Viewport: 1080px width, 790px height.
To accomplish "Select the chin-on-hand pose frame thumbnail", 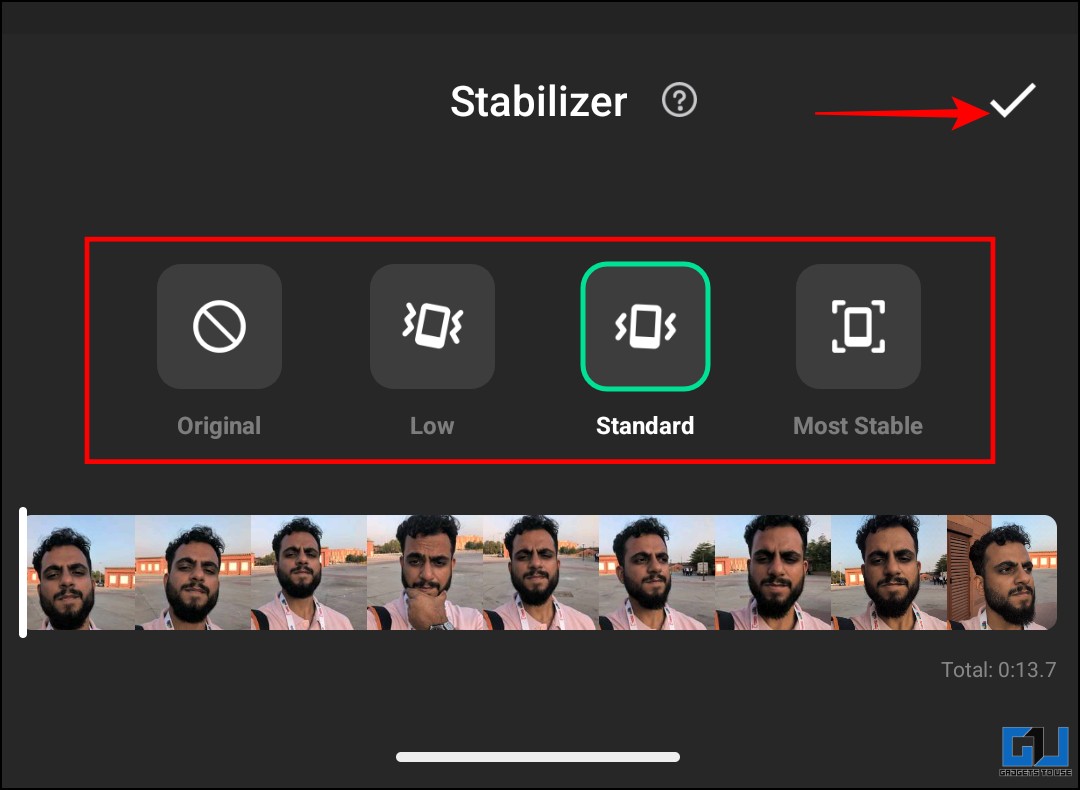I will tap(425, 572).
